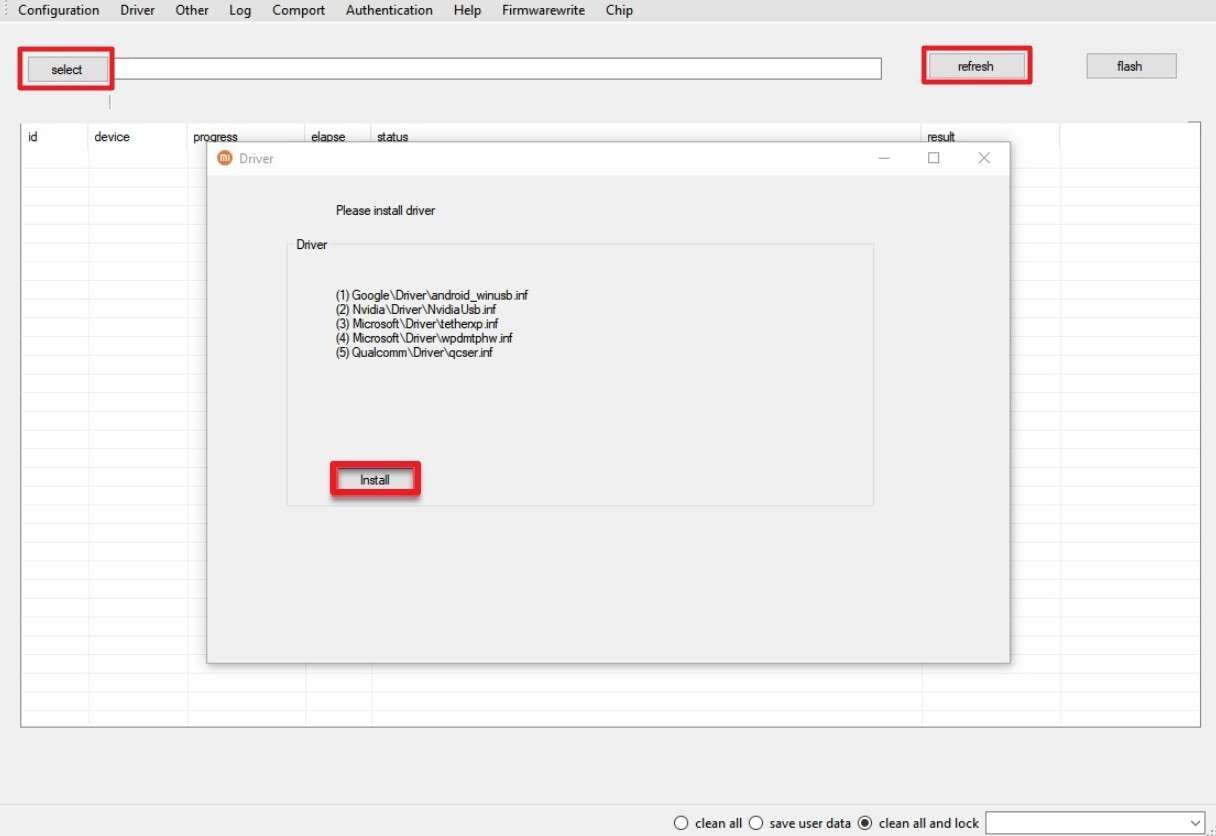Open the Firmwarewrite menu
Image resolution: width=1216 pixels, height=836 pixels.
(543, 10)
